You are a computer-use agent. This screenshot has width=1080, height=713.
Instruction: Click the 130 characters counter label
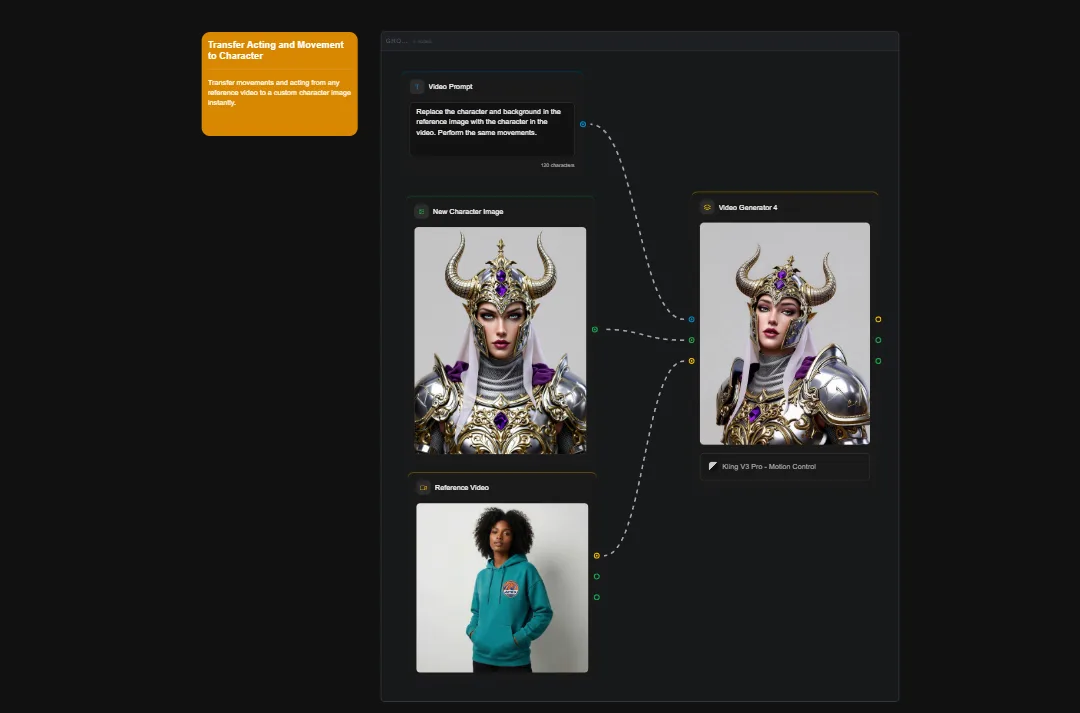pyautogui.click(x=557, y=165)
